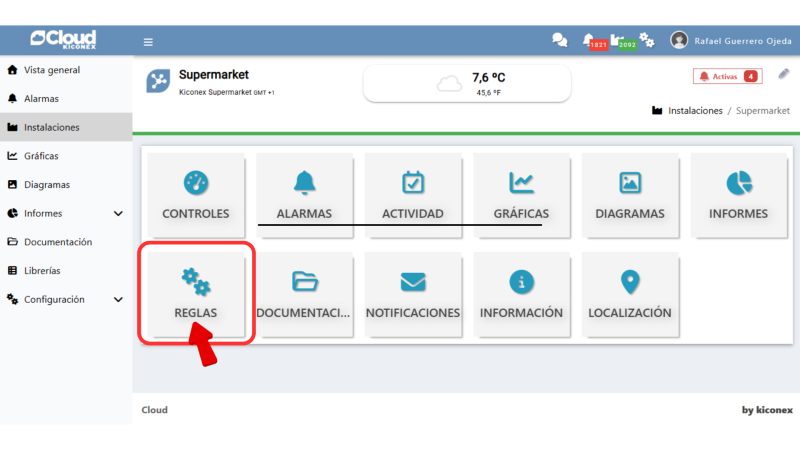Toggle the hamburger sidebar menu

click(148, 42)
